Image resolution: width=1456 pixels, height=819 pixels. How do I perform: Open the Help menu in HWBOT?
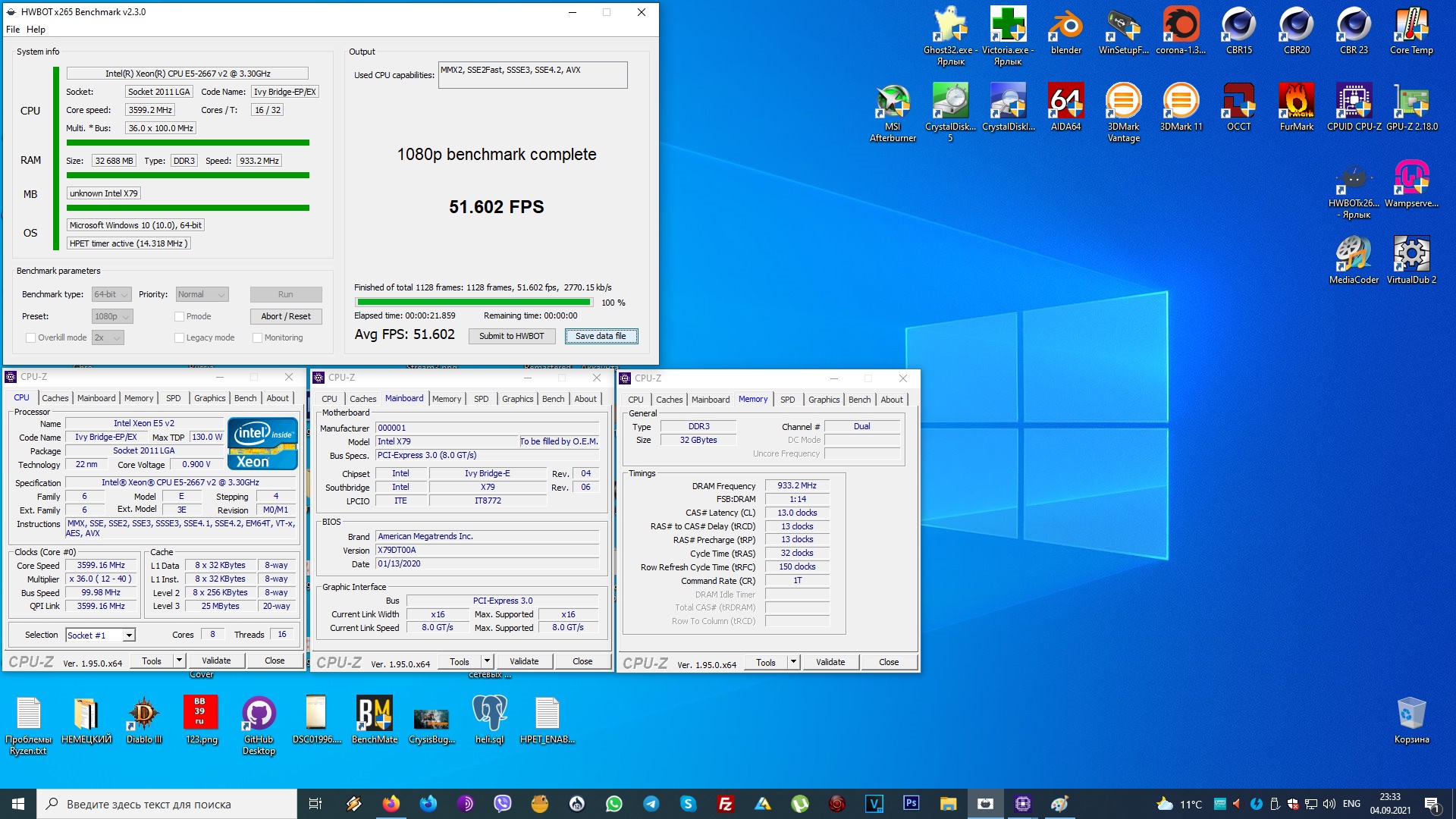click(x=36, y=30)
